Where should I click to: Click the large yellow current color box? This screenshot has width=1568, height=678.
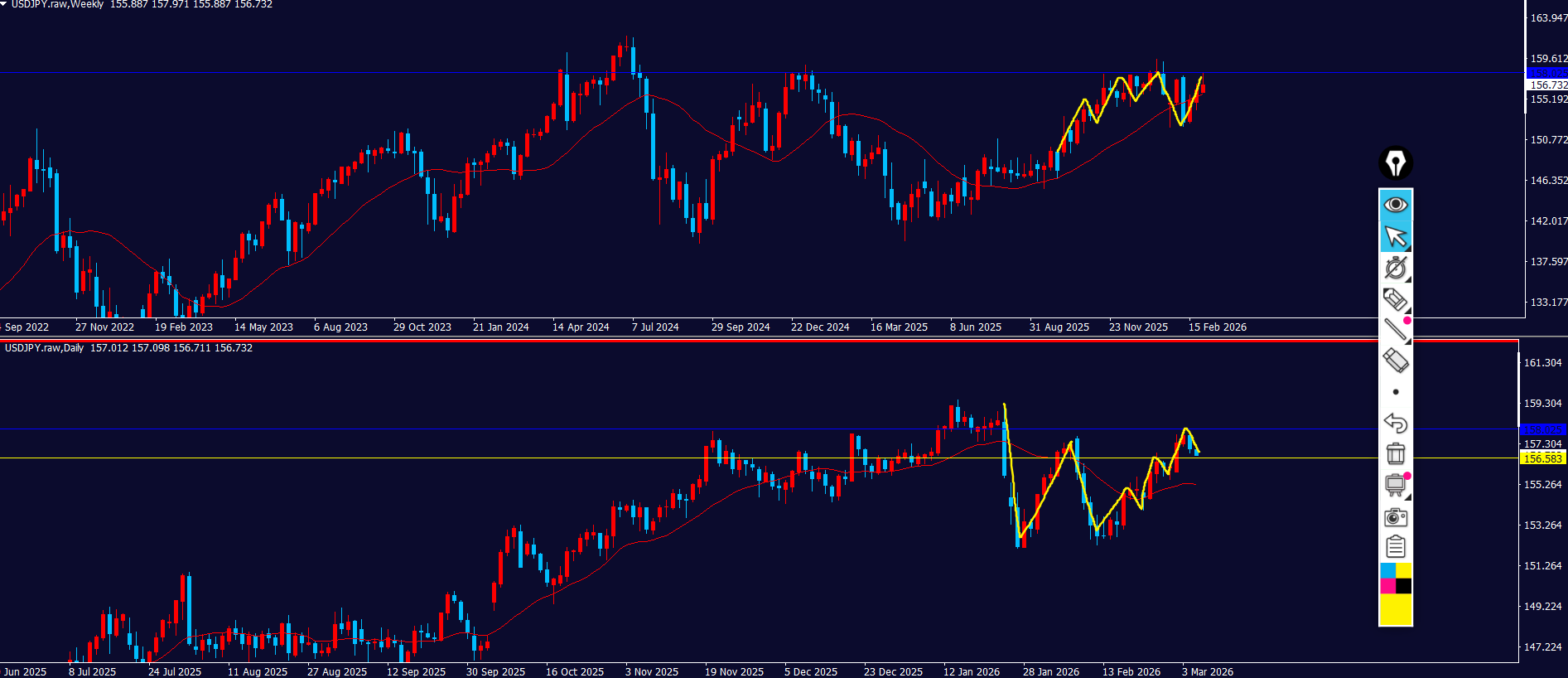click(1396, 609)
